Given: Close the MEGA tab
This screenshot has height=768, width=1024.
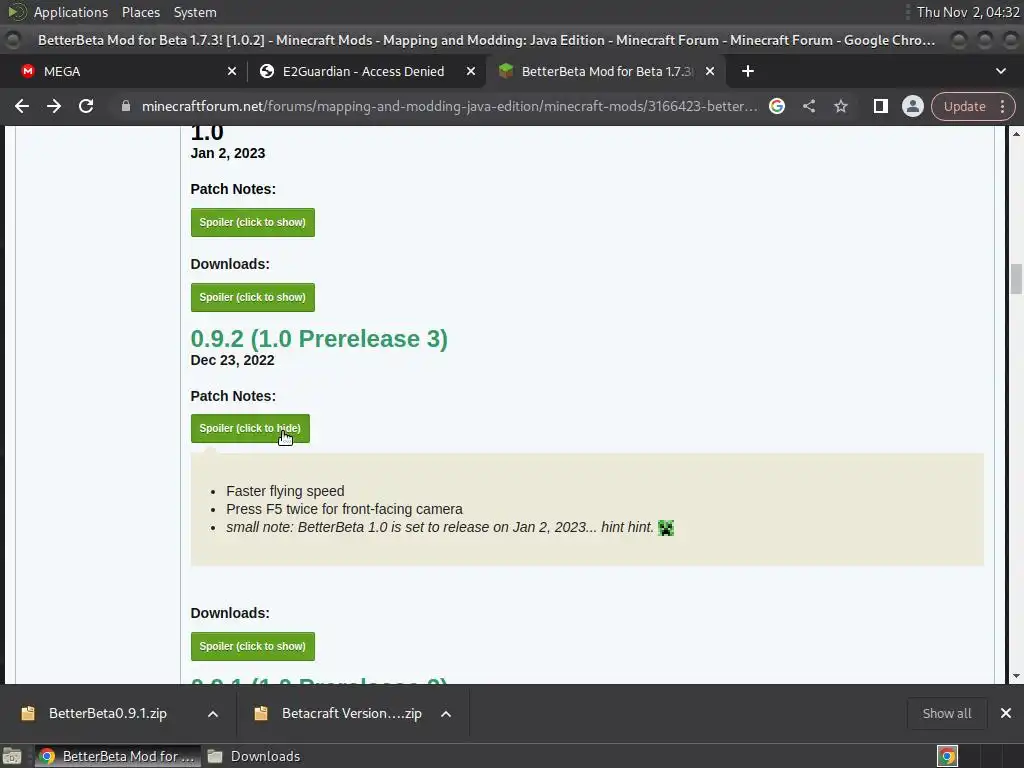Looking at the screenshot, I should click(x=232, y=71).
